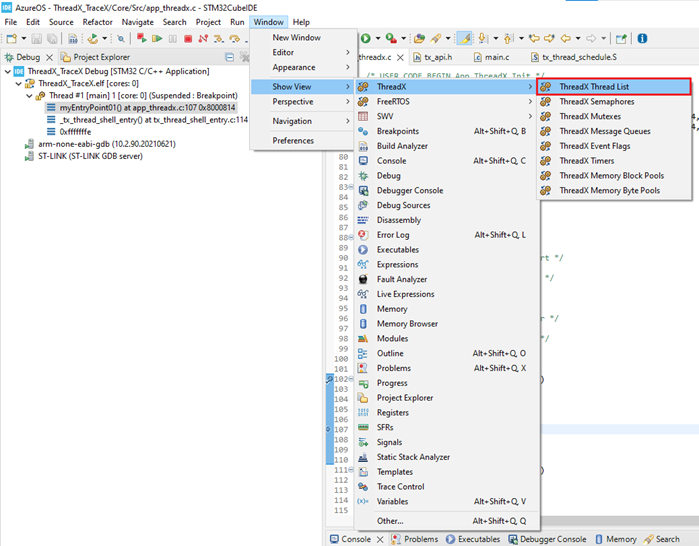Expand the Editor submenu

tap(304, 53)
